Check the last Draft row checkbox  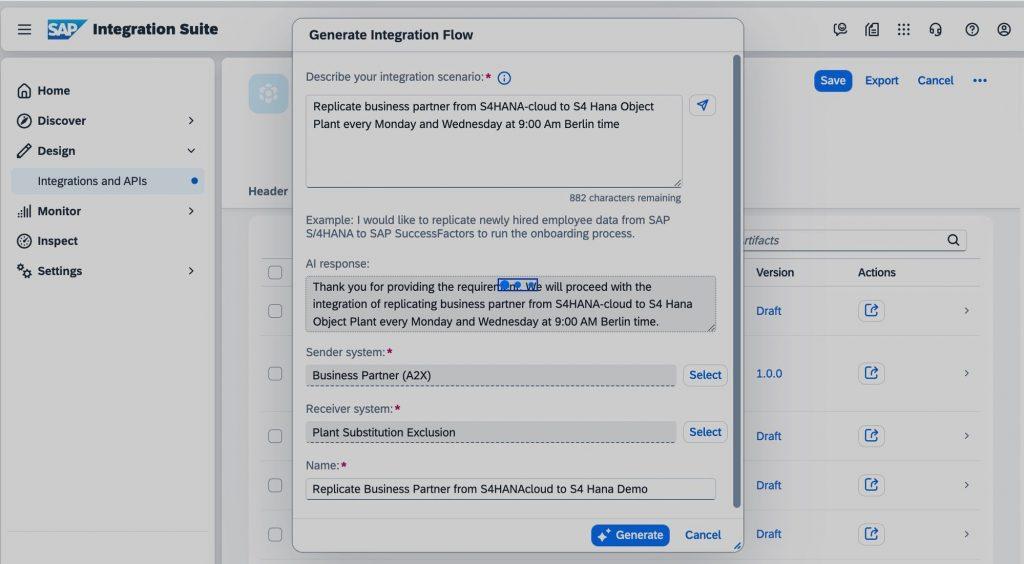(275, 534)
